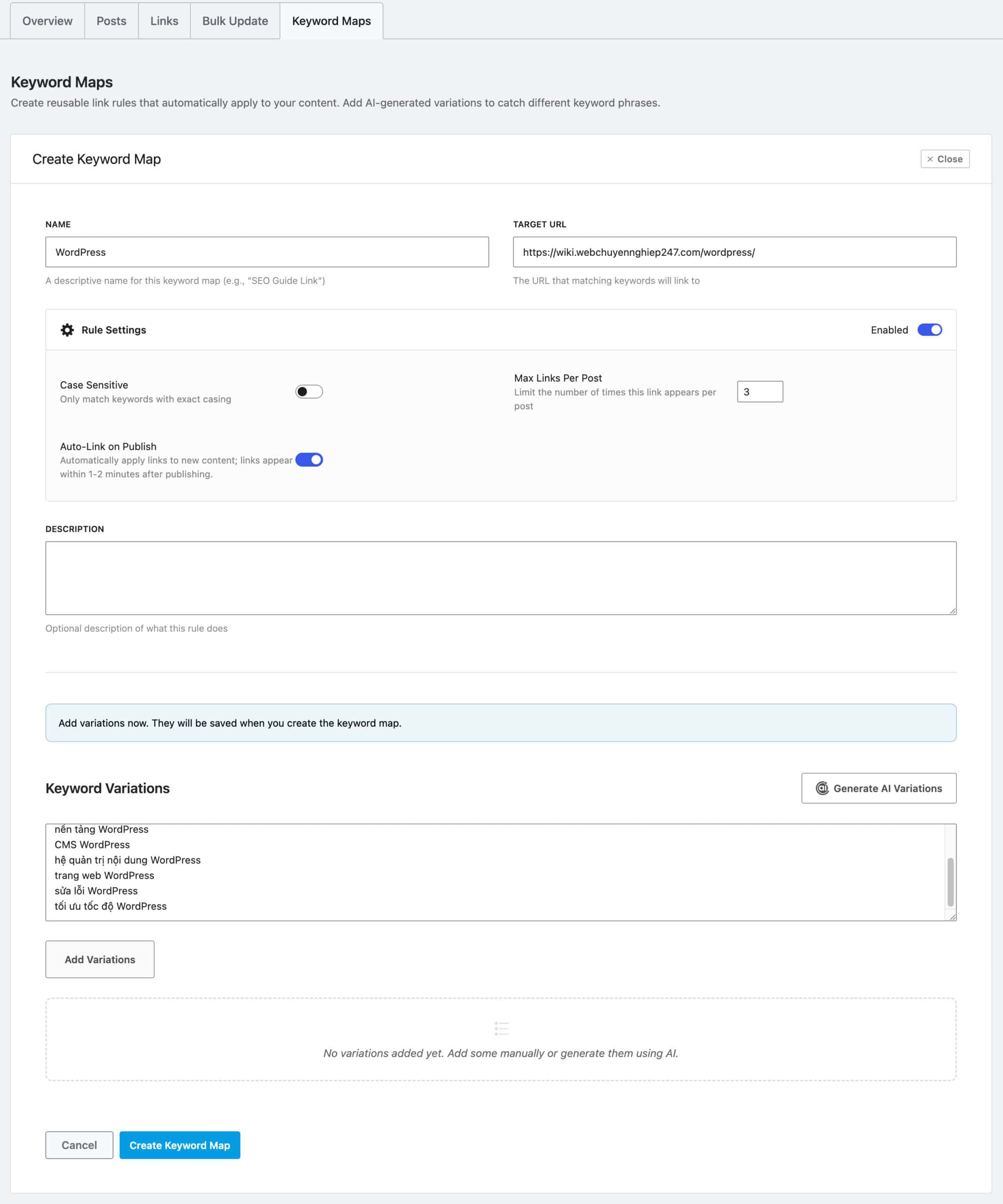Image resolution: width=1003 pixels, height=1204 pixels.
Task: Click the empty variations list icon
Action: pos(501,1028)
